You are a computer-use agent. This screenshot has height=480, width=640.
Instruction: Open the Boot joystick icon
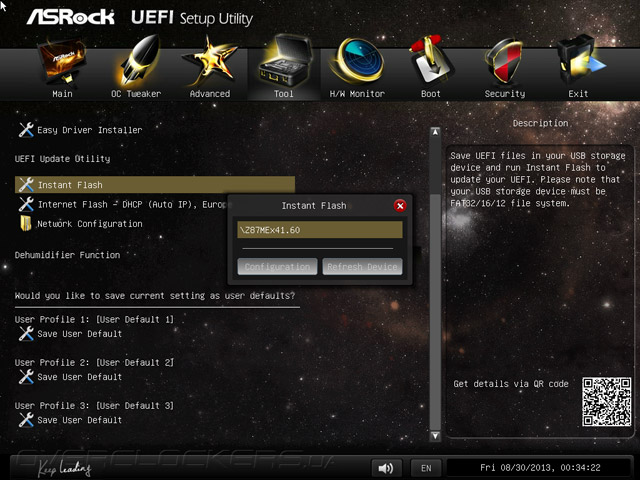(431, 60)
